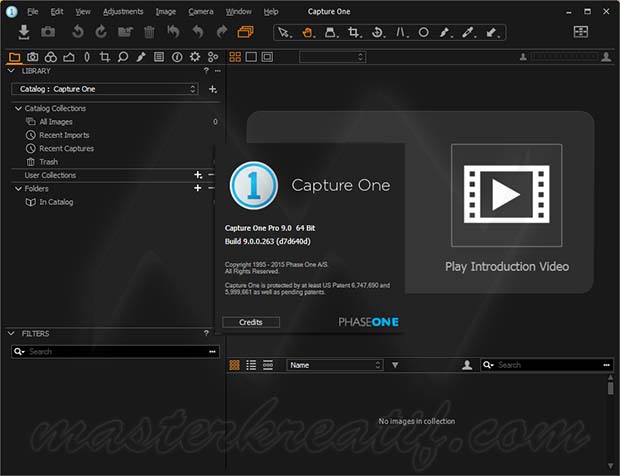Screen dimensions: 620x476
Task: Open the Lens tool tab
Action: (87, 57)
